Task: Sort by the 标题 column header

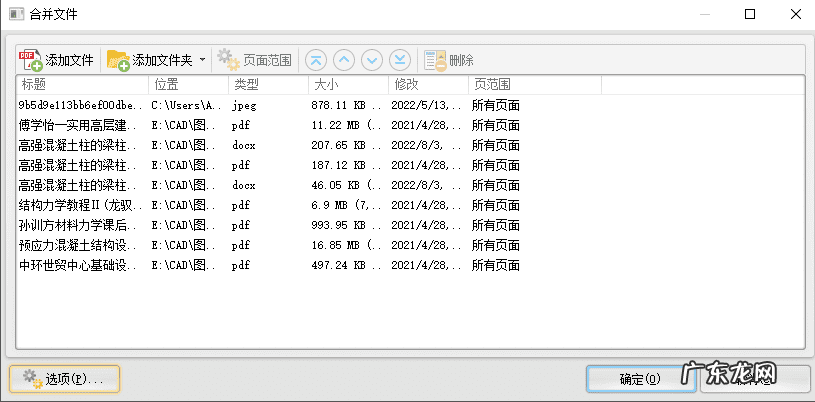Action: tap(83, 85)
